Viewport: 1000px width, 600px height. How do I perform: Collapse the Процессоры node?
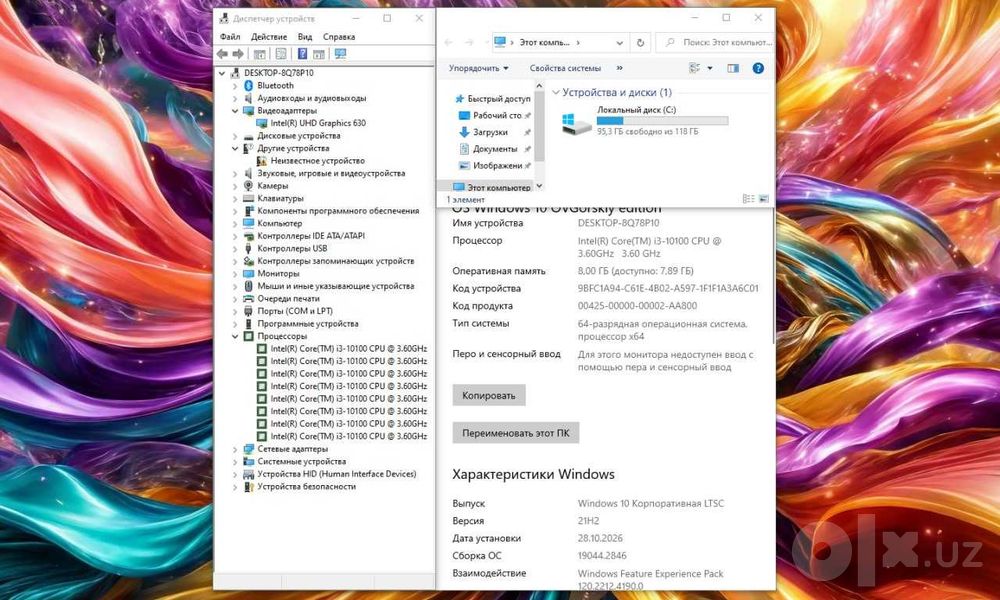(x=235, y=336)
